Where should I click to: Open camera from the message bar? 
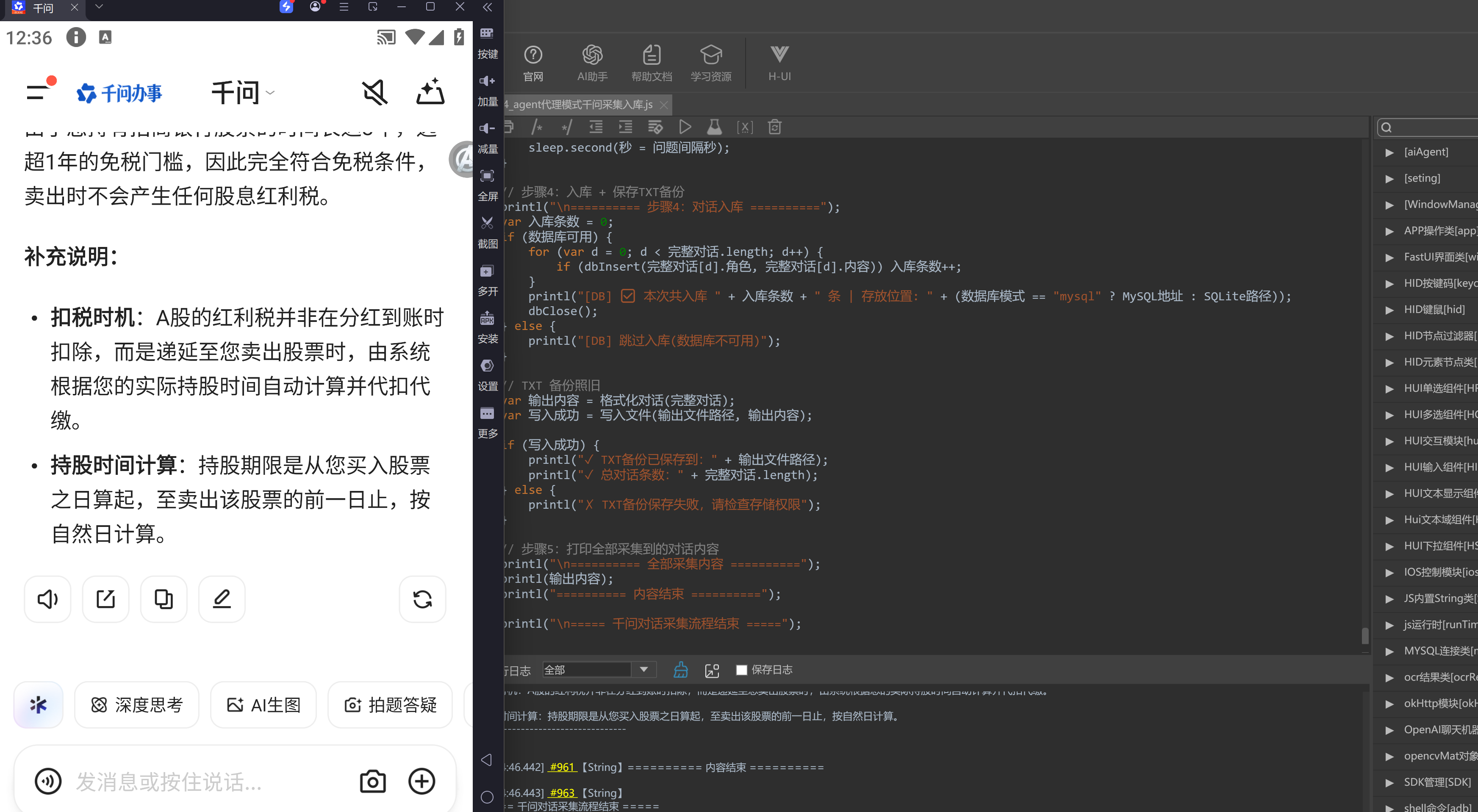372,781
